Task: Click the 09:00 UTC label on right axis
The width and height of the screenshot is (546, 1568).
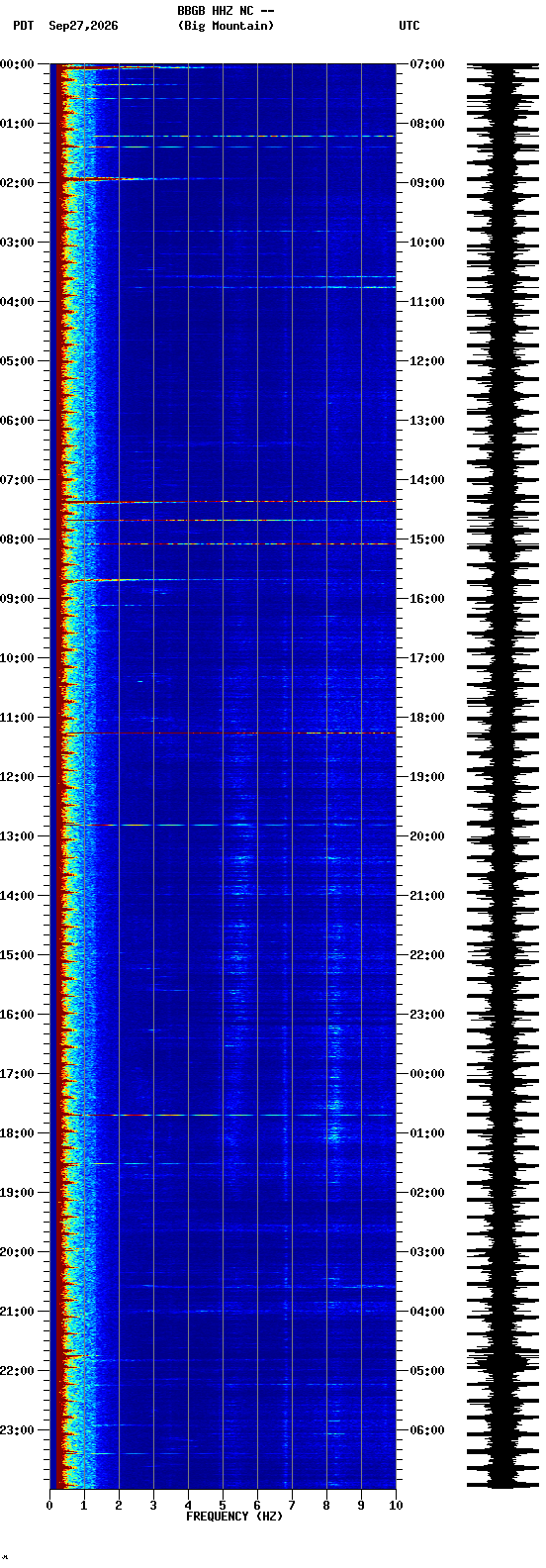Action: (426, 183)
